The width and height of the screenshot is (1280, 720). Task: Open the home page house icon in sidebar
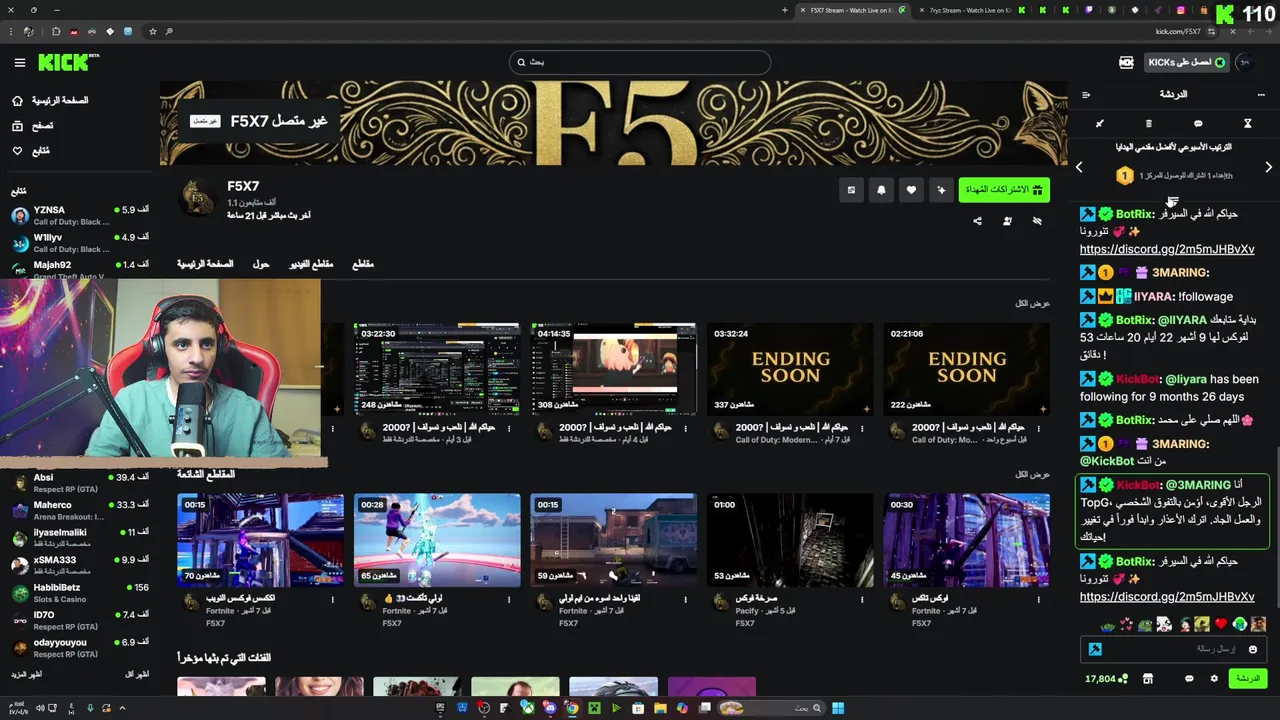tap(17, 101)
